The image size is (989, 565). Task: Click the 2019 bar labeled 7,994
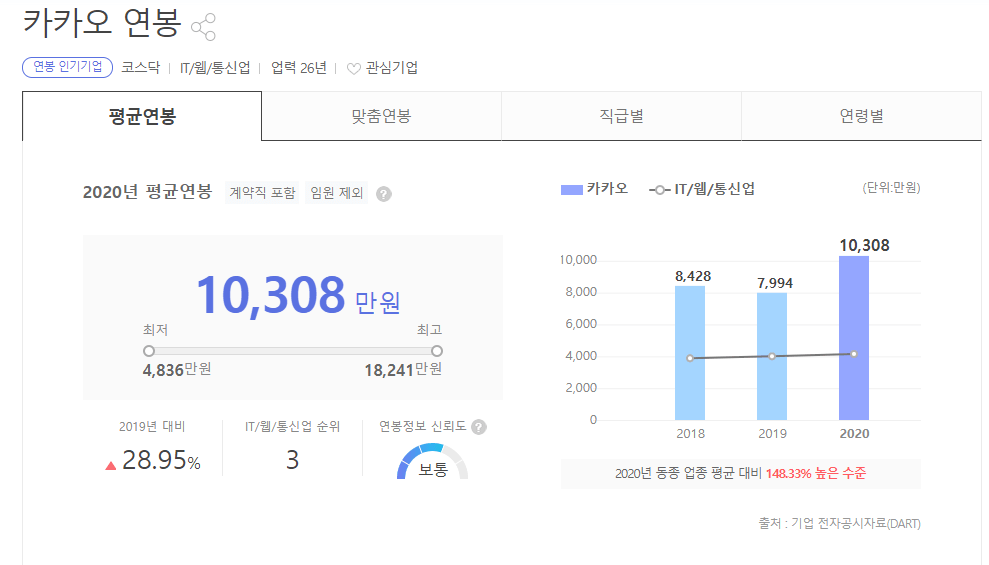click(772, 356)
